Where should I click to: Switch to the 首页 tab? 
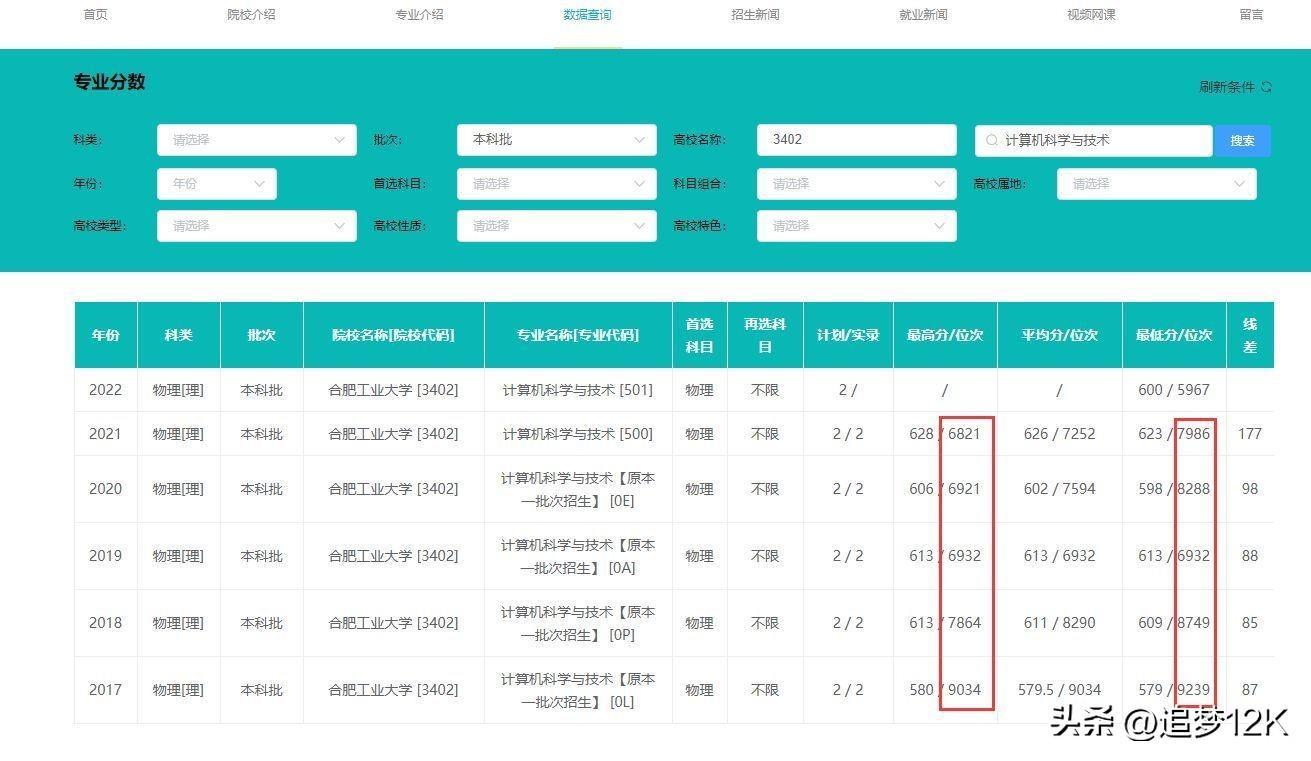[95, 15]
